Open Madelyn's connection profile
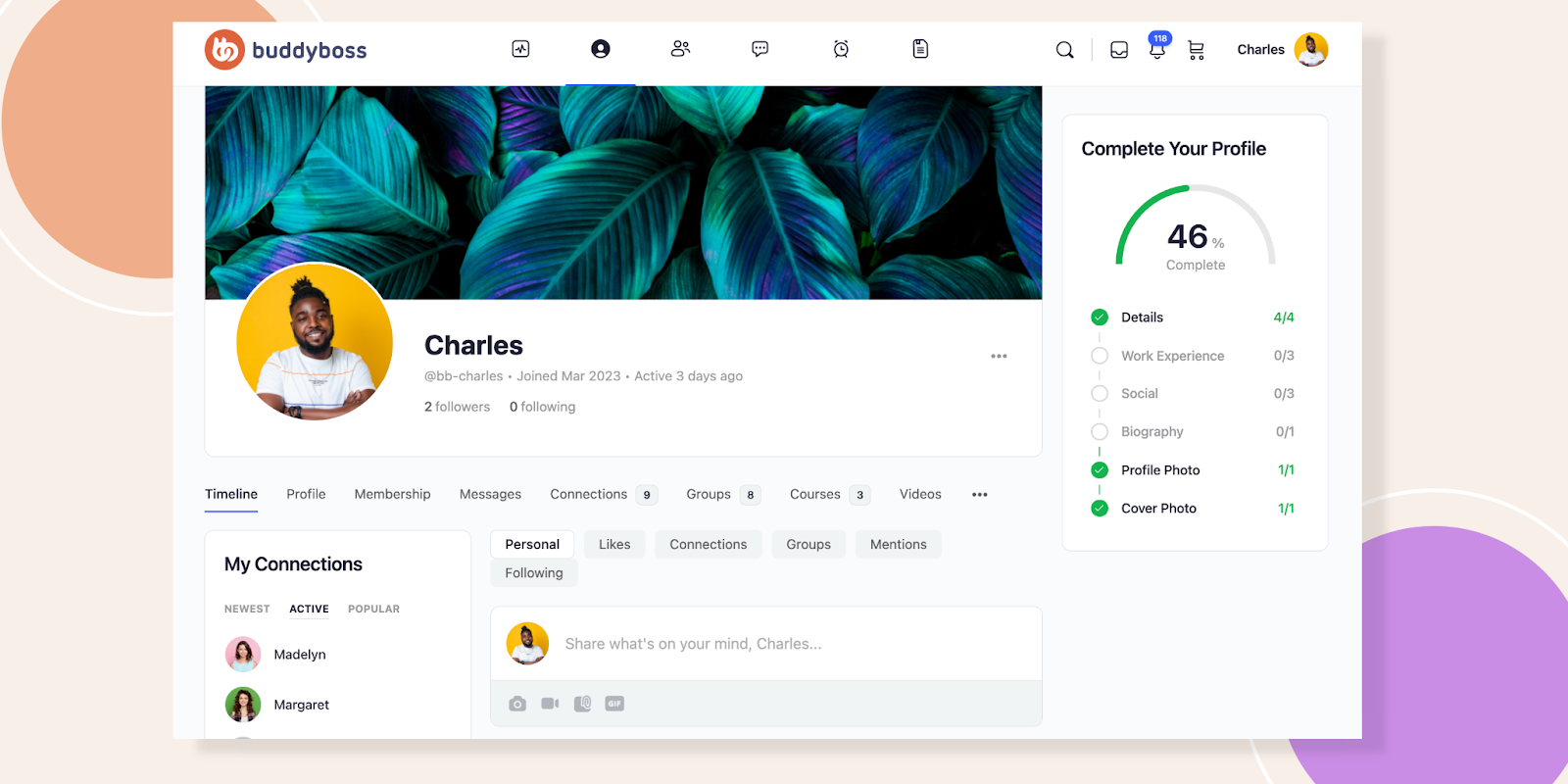1568x784 pixels. coord(300,655)
